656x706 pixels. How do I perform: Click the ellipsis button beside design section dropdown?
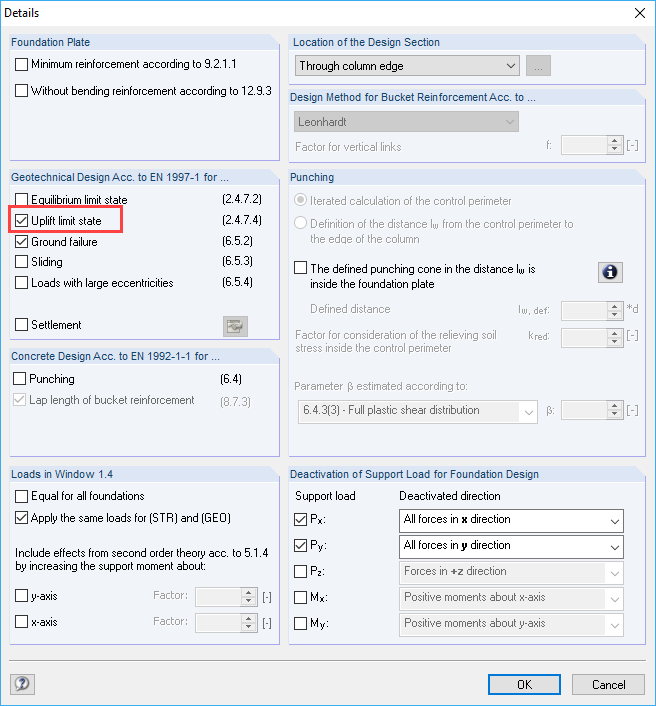pyautogui.click(x=538, y=66)
